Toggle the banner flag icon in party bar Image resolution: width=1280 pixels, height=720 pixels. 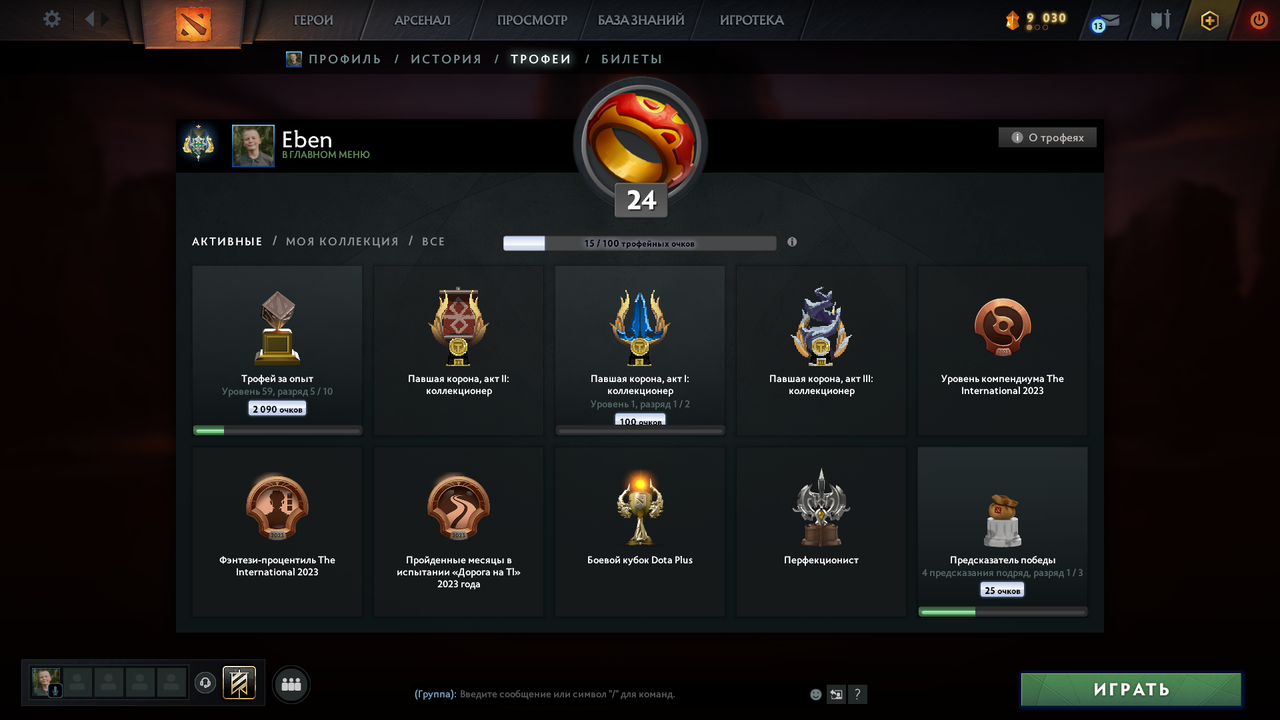[239, 683]
